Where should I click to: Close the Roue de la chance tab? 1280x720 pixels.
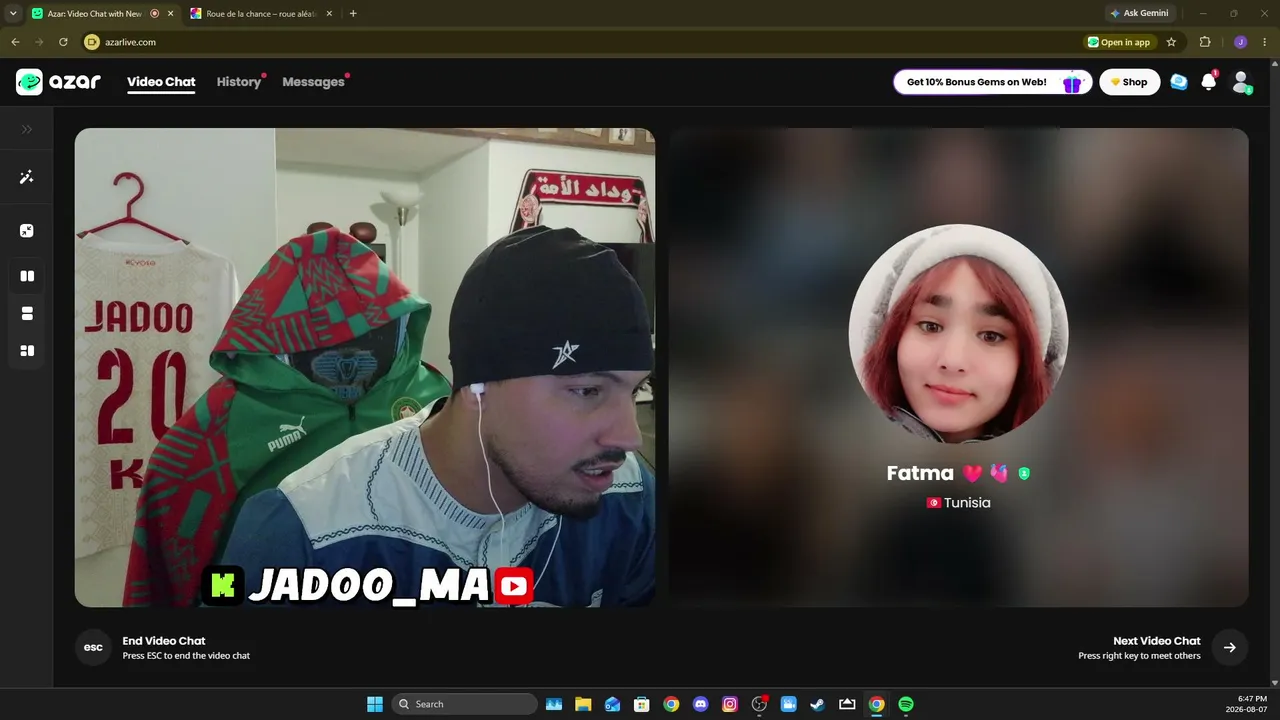[x=329, y=14]
